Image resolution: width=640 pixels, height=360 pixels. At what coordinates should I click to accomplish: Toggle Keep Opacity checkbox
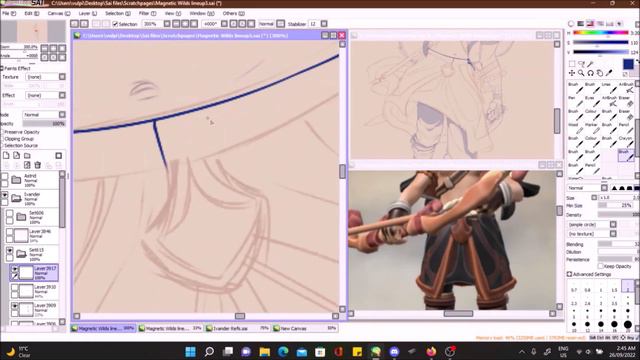[600, 266]
